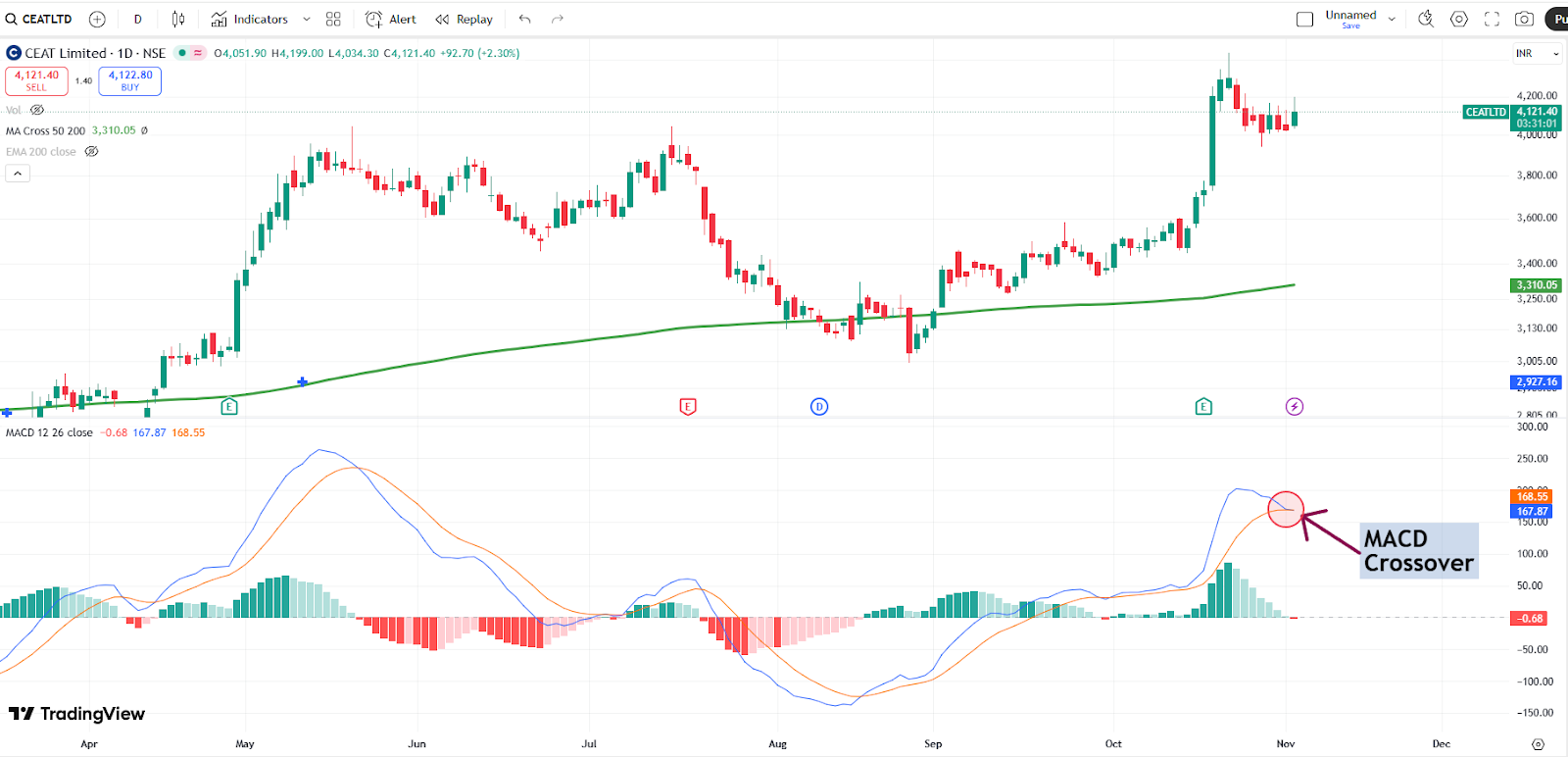Open the INR currency dropdown
The height and width of the screenshot is (757, 1568).
pyautogui.click(x=1537, y=54)
